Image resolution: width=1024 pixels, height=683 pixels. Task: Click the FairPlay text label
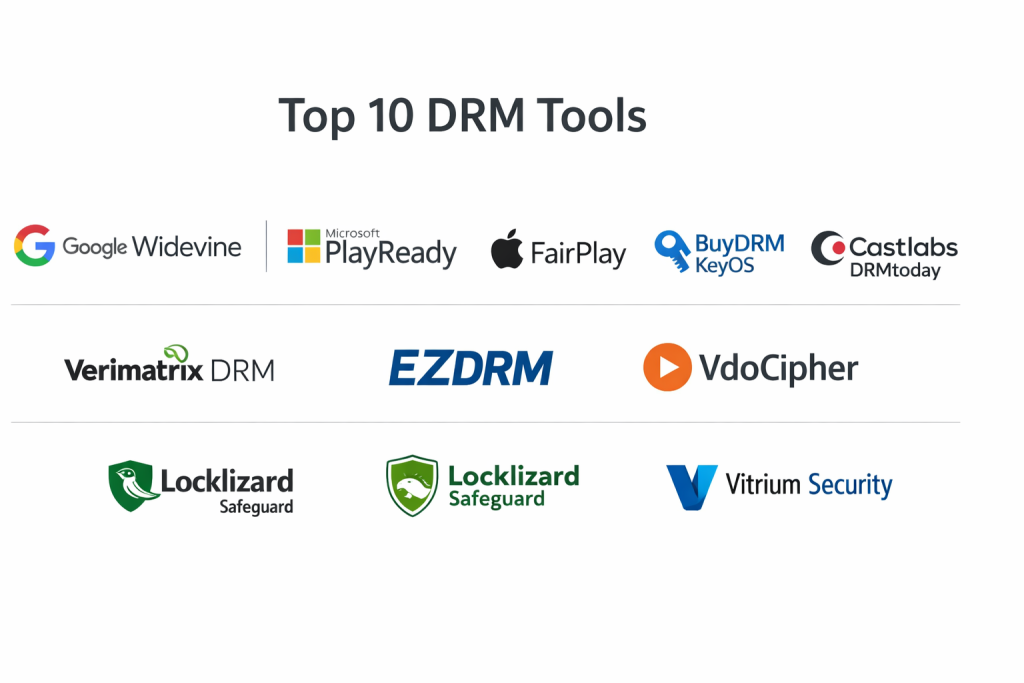[x=578, y=254]
